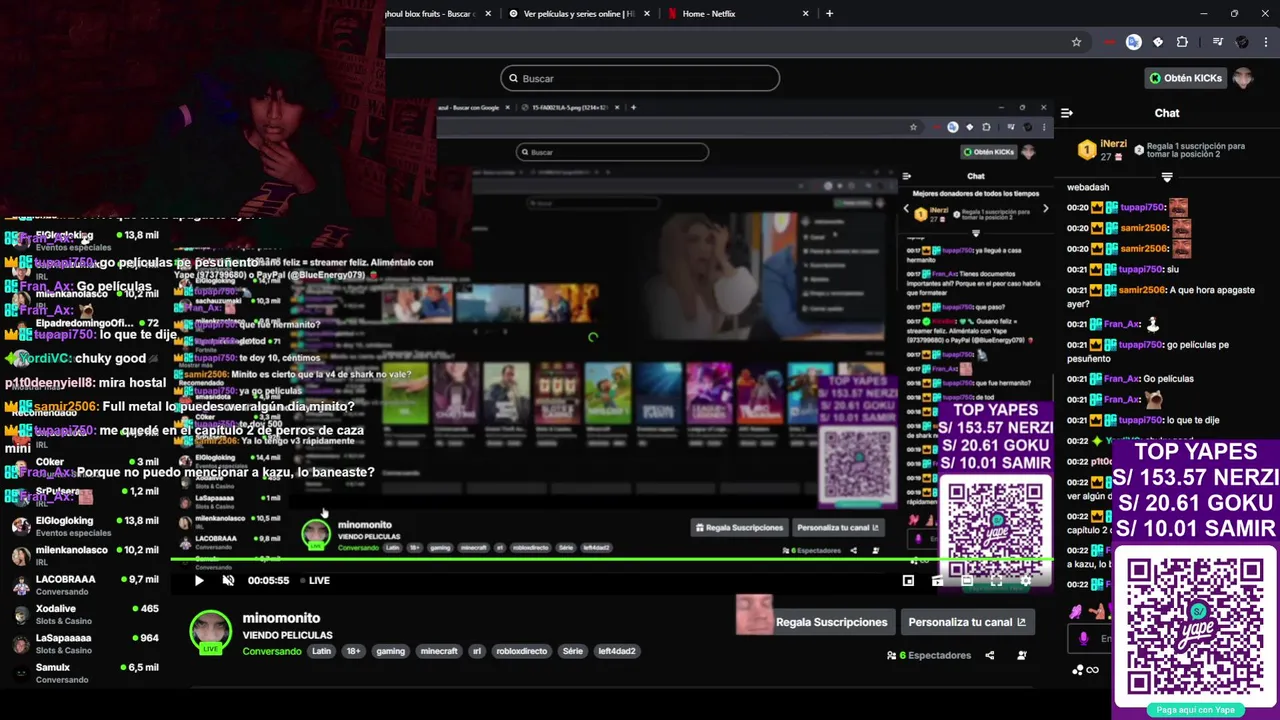Image resolution: width=1280 pixels, height=720 pixels.
Task: Enable picture-in-picture mini player
Action: pos(908,580)
